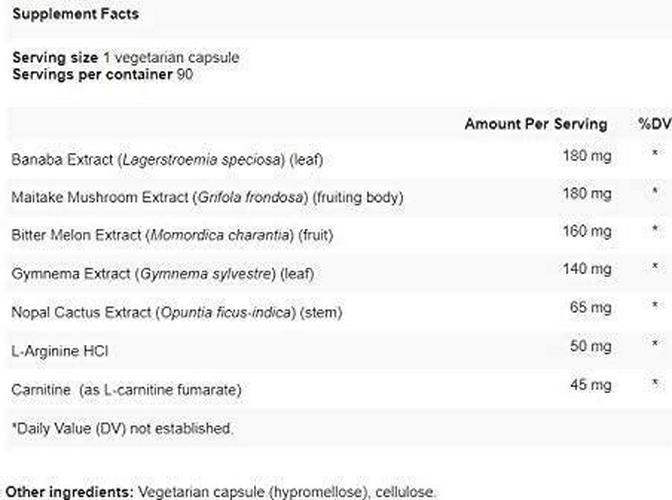Select the Carnitine ingredient row label
672x500 pixels.
(x=127, y=388)
